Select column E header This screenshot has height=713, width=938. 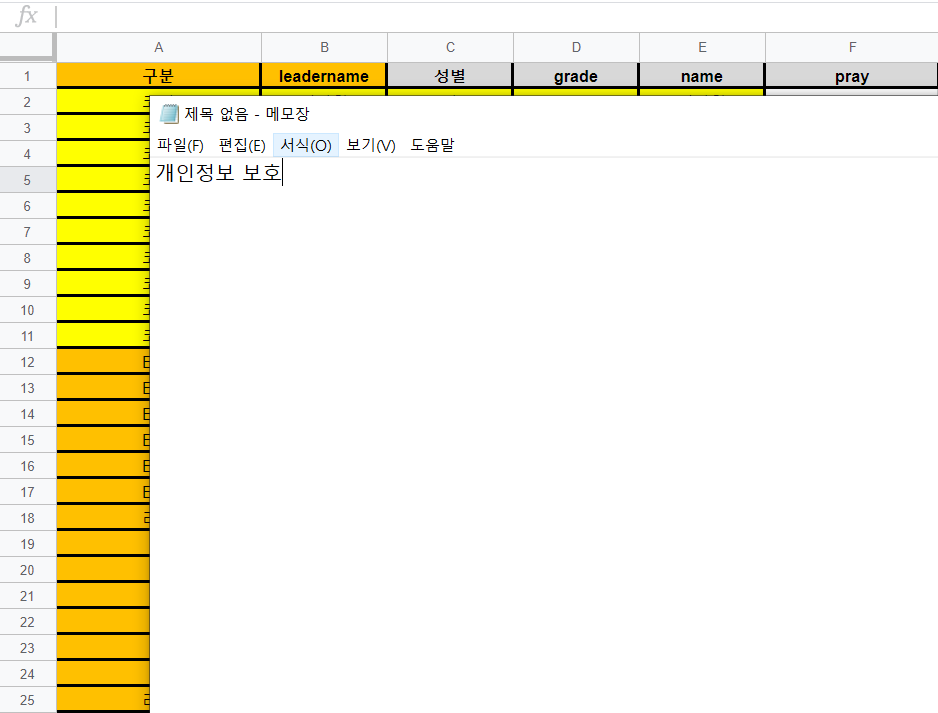(x=702, y=47)
